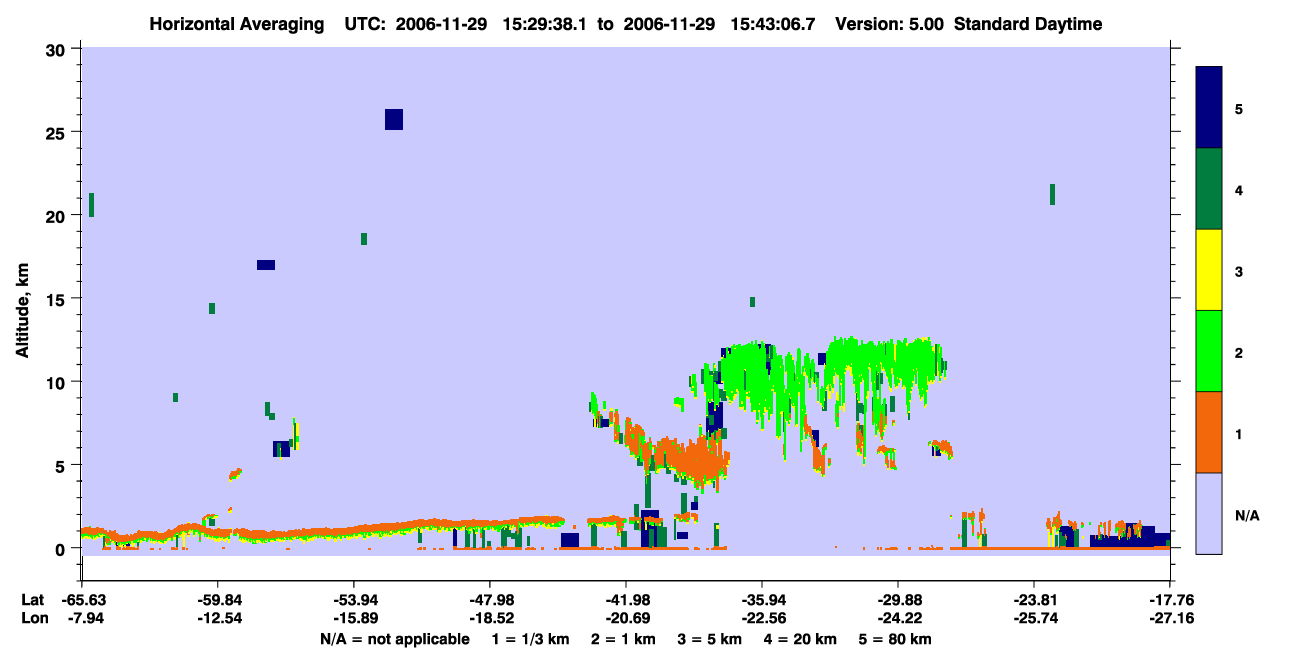Click the altitude tick label 15

tap(58, 299)
